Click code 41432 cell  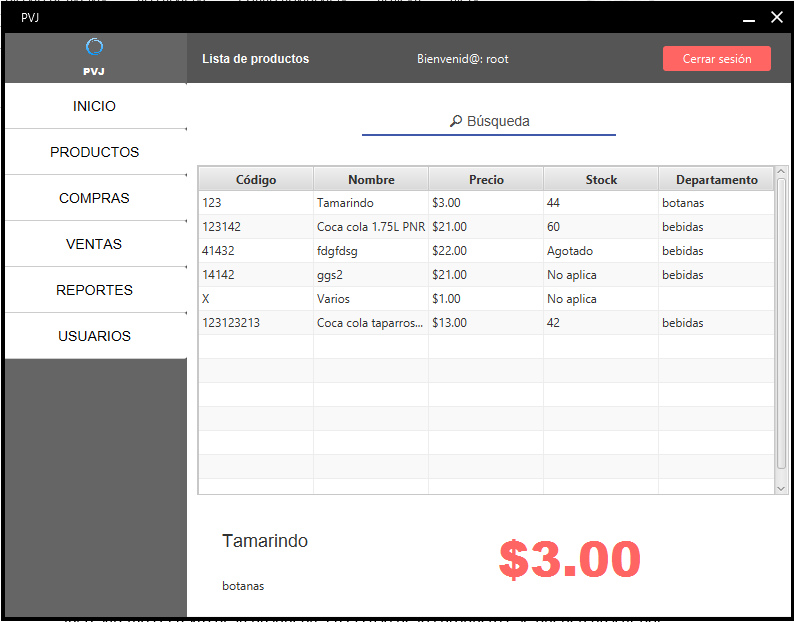pos(256,251)
